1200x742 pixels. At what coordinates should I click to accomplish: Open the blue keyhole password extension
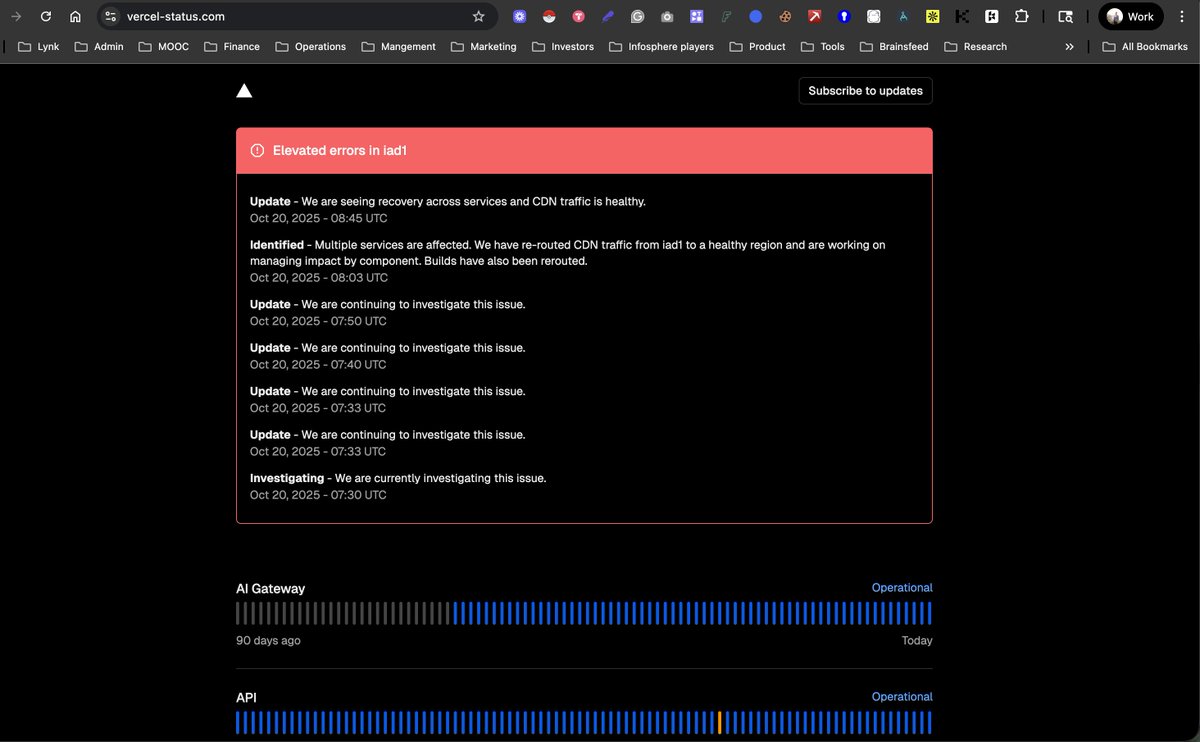pyautogui.click(x=844, y=17)
